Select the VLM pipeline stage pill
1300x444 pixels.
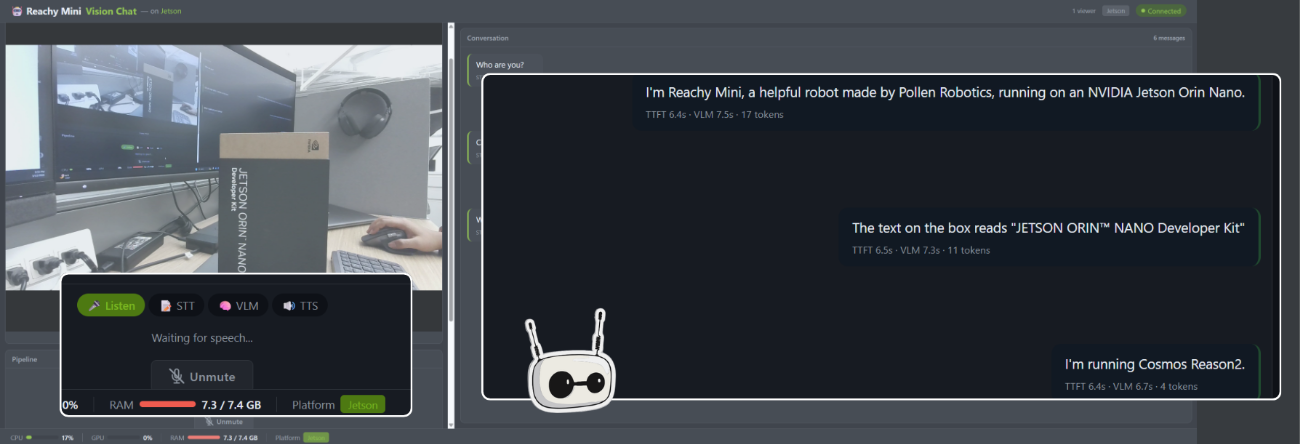[238, 305]
